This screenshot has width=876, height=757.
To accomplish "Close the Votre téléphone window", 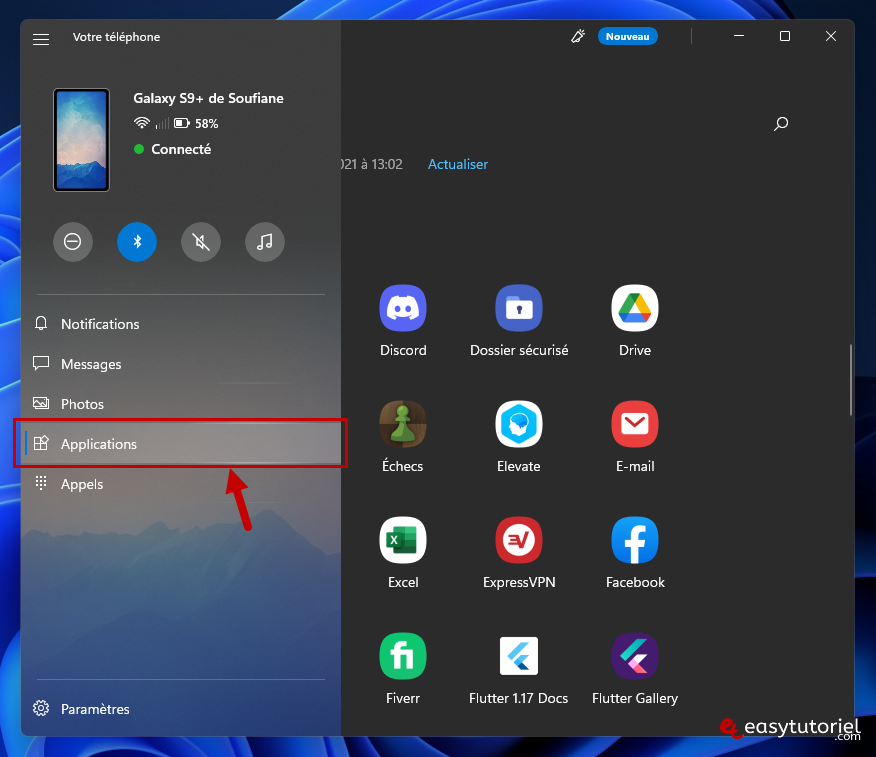I will click(831, 36).
